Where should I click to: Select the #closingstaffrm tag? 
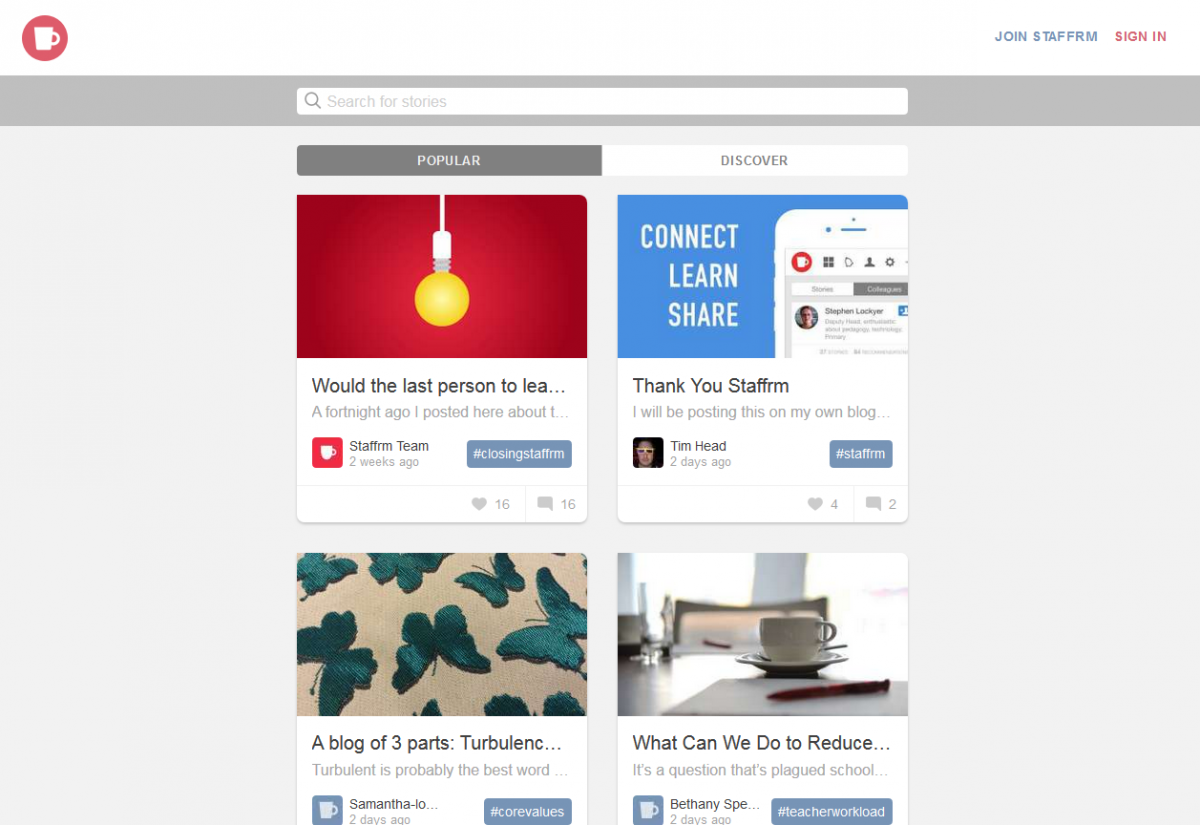519,454
